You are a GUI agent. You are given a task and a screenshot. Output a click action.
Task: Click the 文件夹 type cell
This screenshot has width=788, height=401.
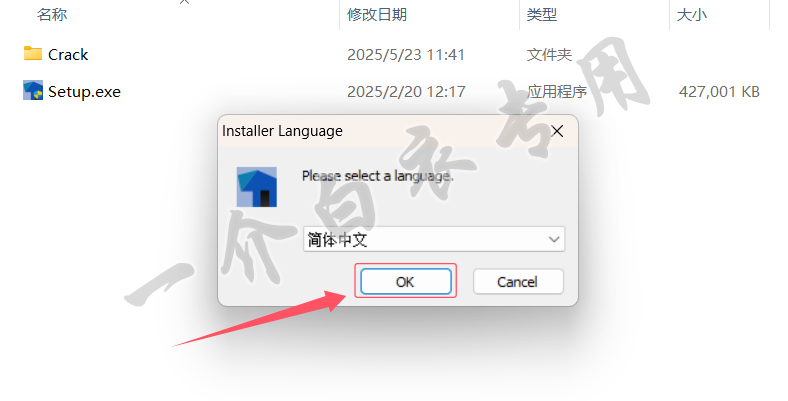coord(549,54)
